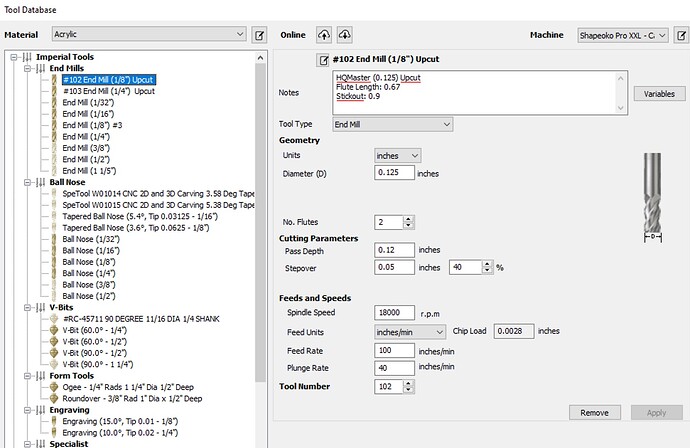Viewport: 690px width, 448px height.
Task: Select SpeTool W01014 tapered ball nose
Action: coord(158,194)
